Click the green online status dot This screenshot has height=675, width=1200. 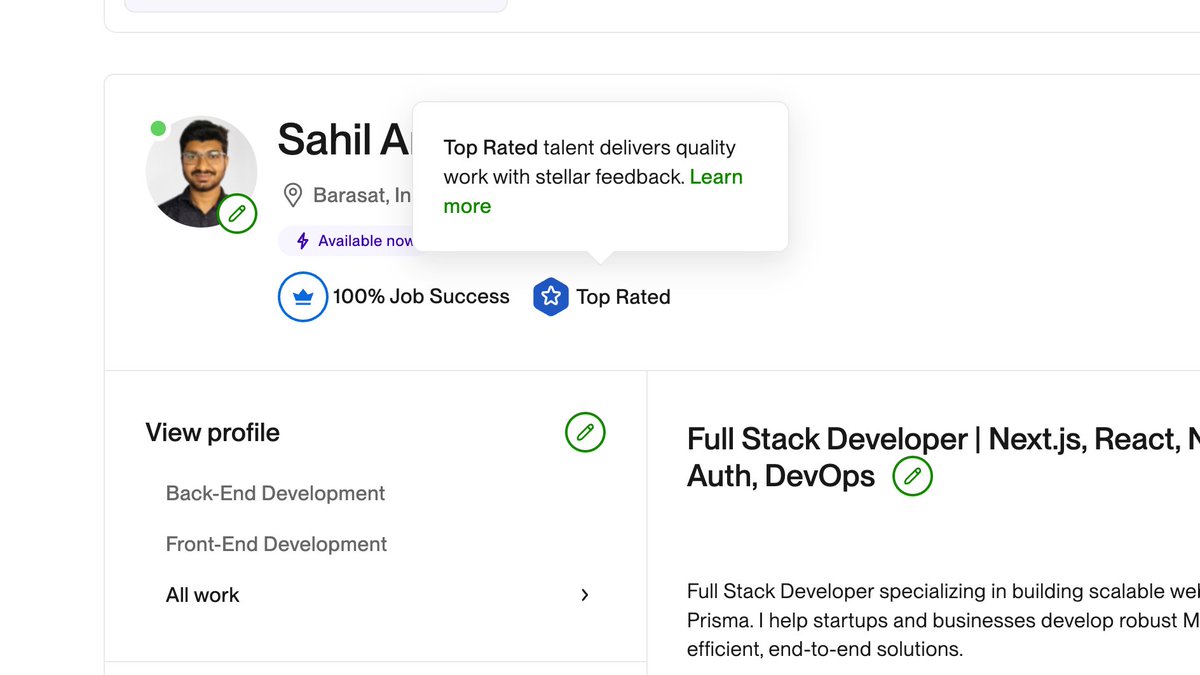160,128
